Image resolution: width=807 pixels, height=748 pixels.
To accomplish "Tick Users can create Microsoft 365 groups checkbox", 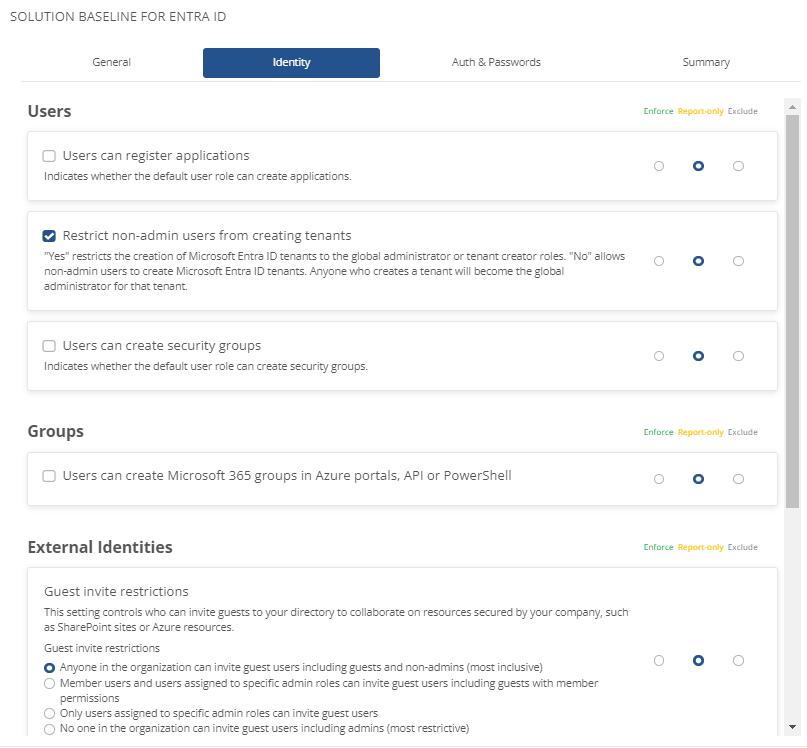I will pyautogui.click(x=49, y=476).
